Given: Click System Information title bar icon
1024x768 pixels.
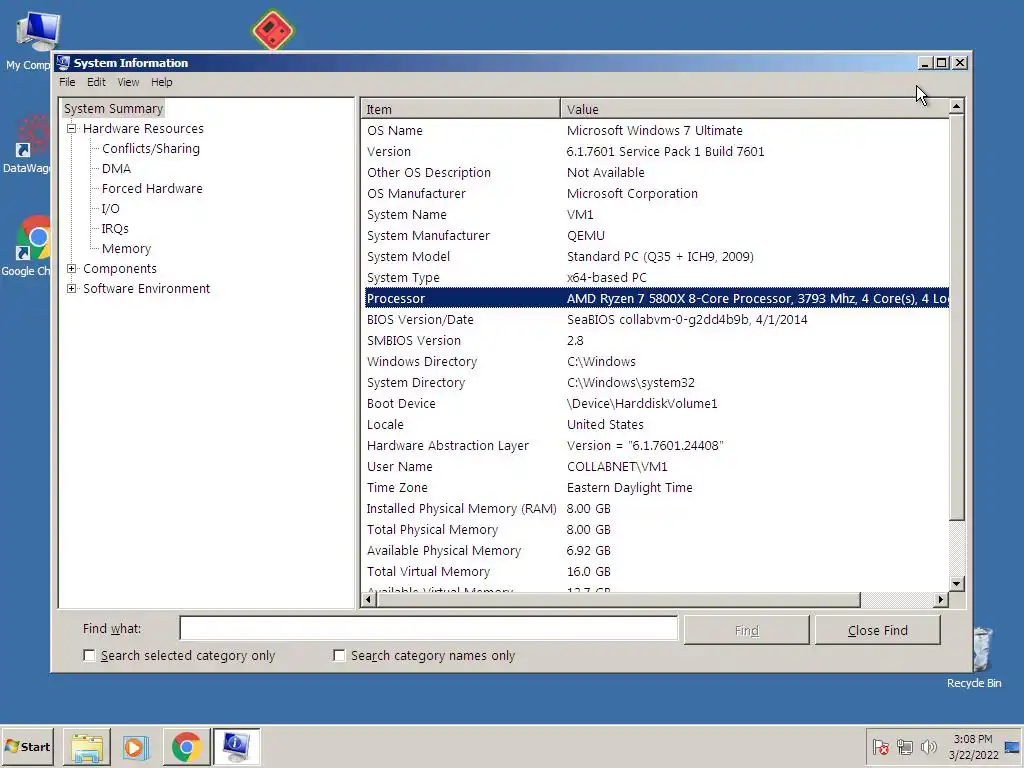Looking at the screenshot, I should [x=63, y=63].
